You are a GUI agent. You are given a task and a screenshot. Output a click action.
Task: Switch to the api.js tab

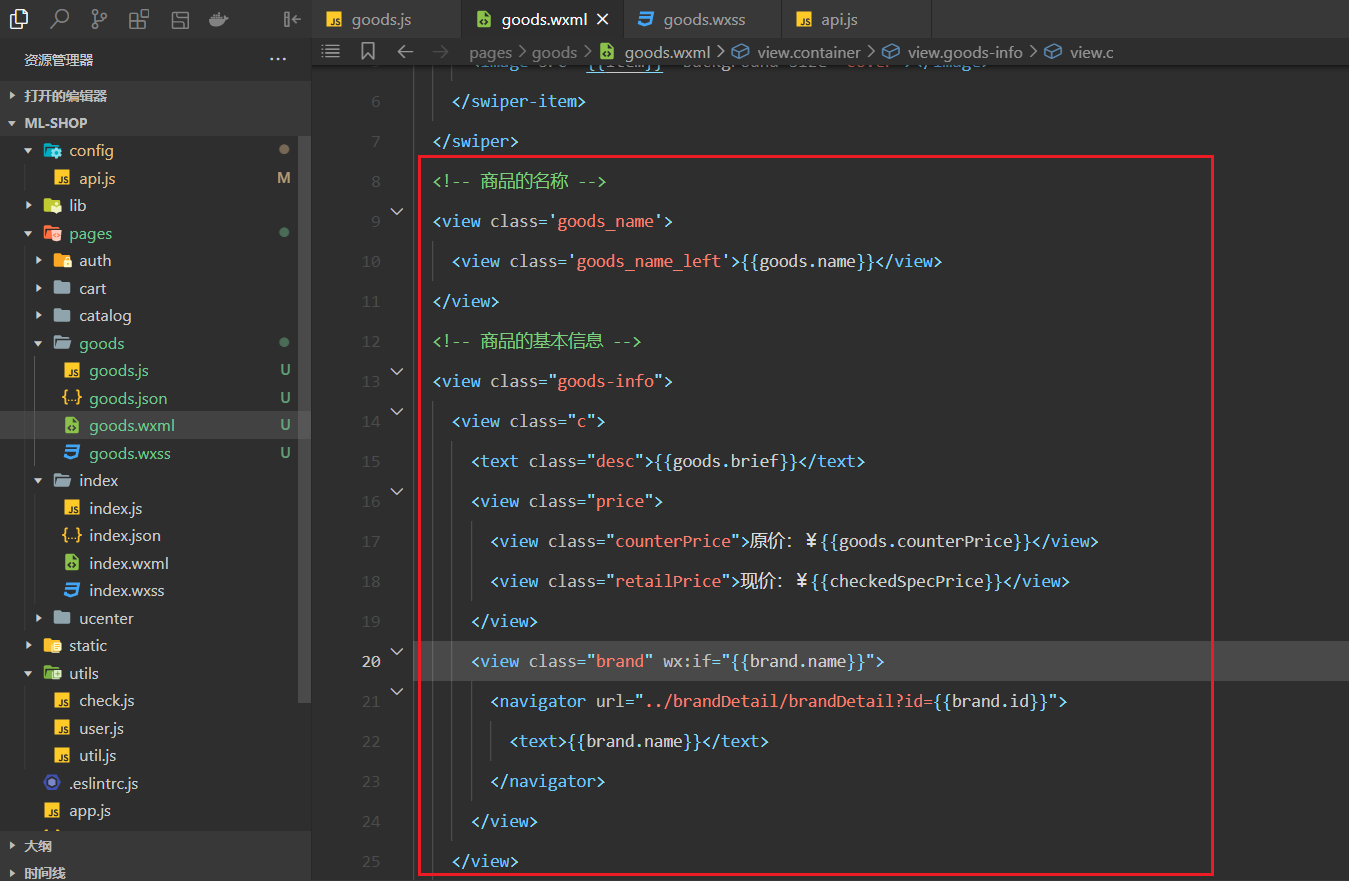click(855, 20)
